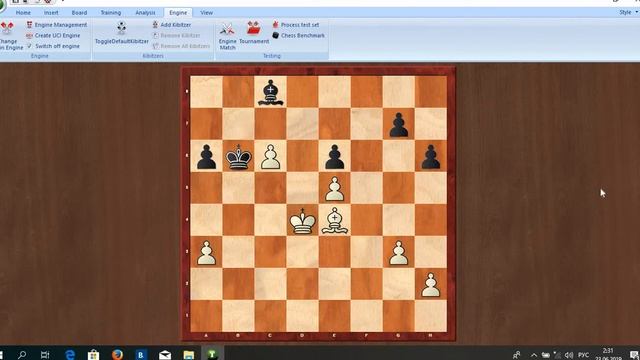Screen dimensions: 640x360
Task: Click the chess app taskbar icon
Action: (212, 354)
